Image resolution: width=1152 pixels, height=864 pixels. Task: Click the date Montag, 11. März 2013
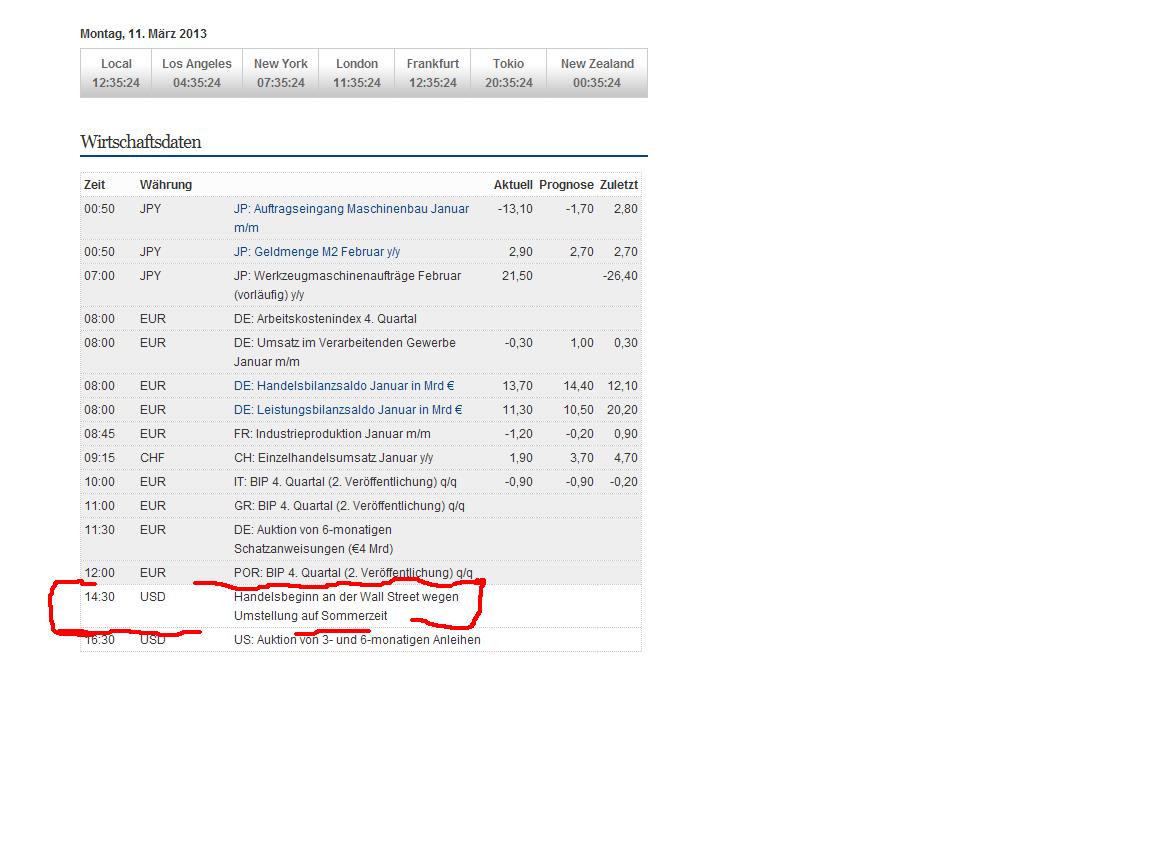click(143, 34)
